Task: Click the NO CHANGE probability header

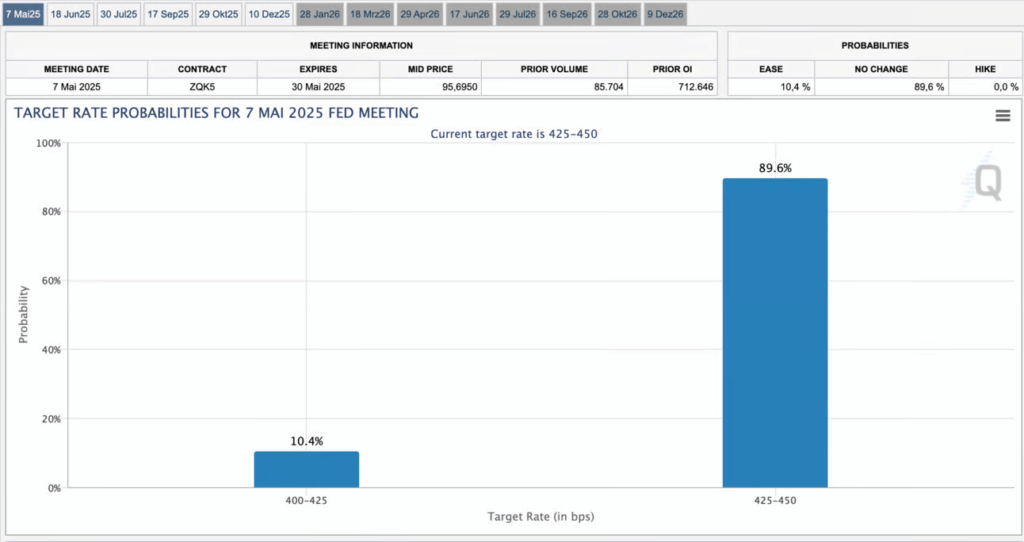Action: (x=882, y=69)
